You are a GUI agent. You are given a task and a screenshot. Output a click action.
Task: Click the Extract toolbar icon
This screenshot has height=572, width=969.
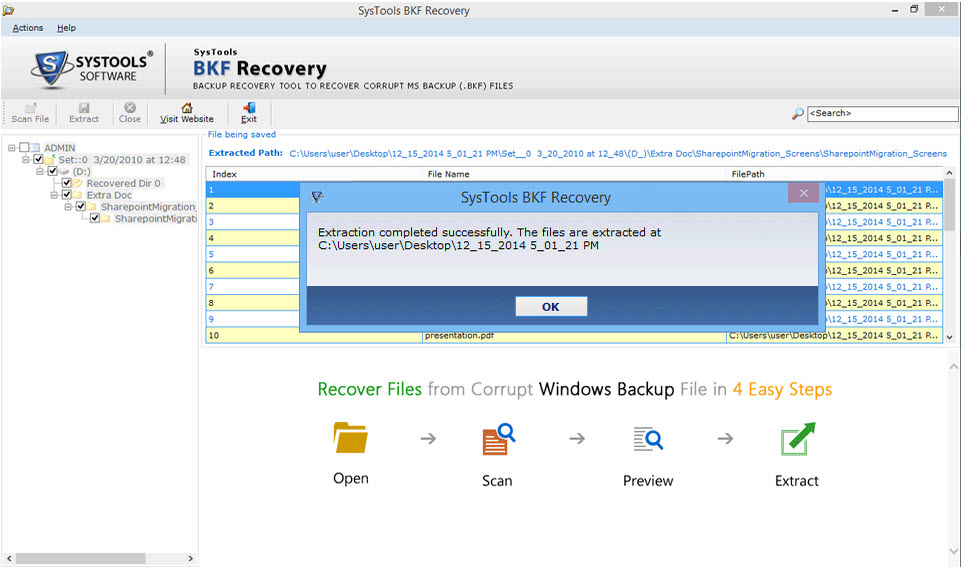tap(84, 107)
